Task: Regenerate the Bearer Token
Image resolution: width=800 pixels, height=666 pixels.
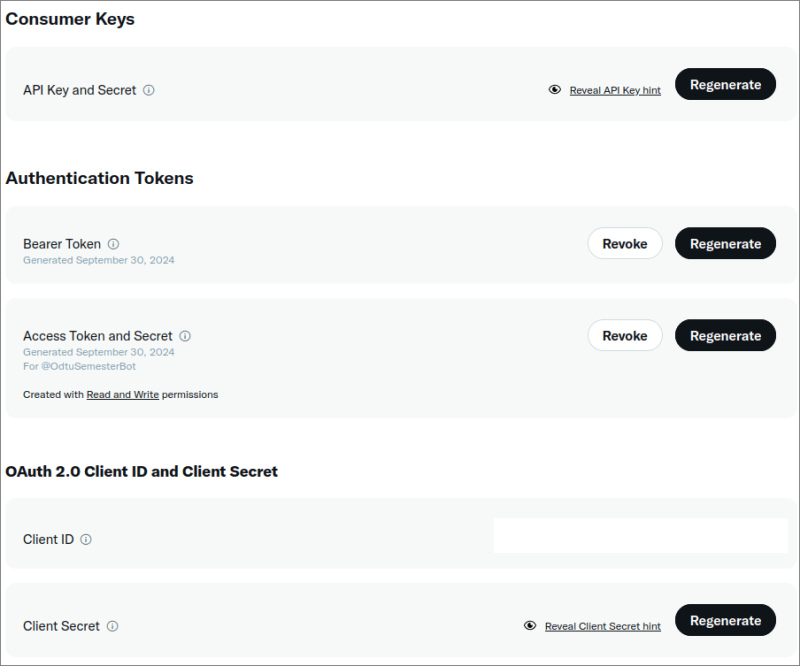Action: pyautogui.click(x=725, y=243)
